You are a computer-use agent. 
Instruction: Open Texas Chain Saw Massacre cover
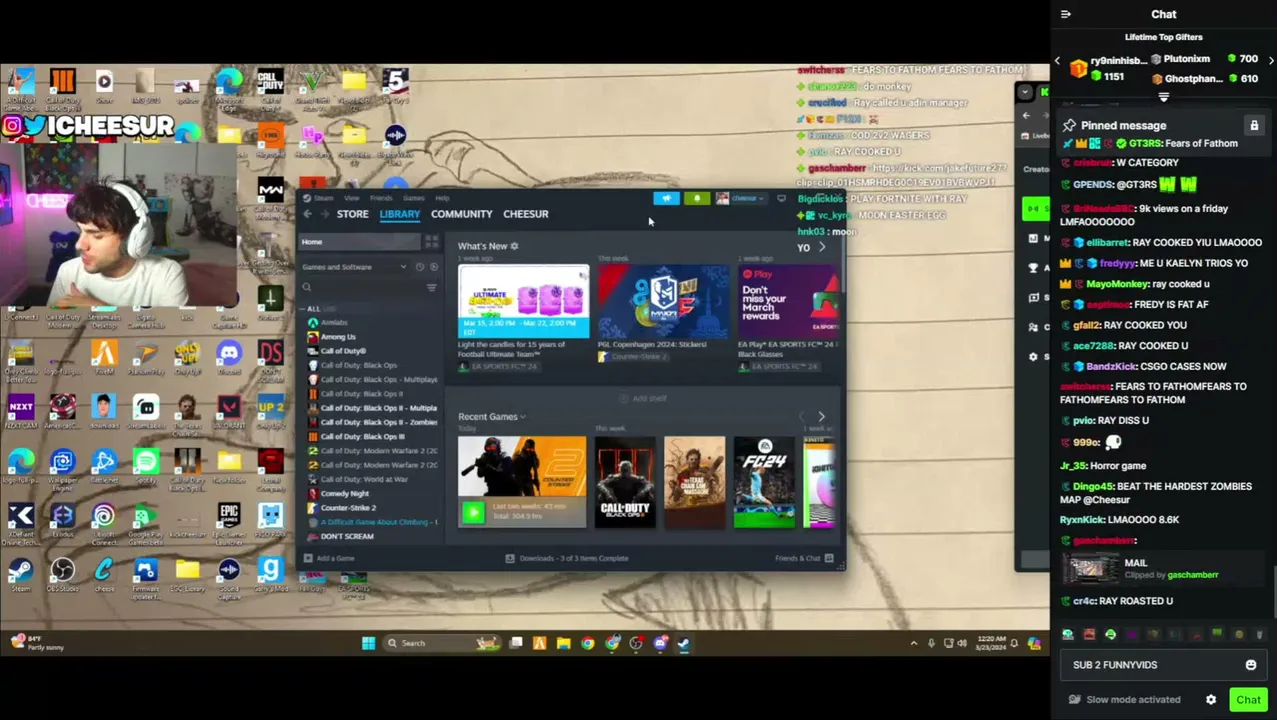point(695,482)
